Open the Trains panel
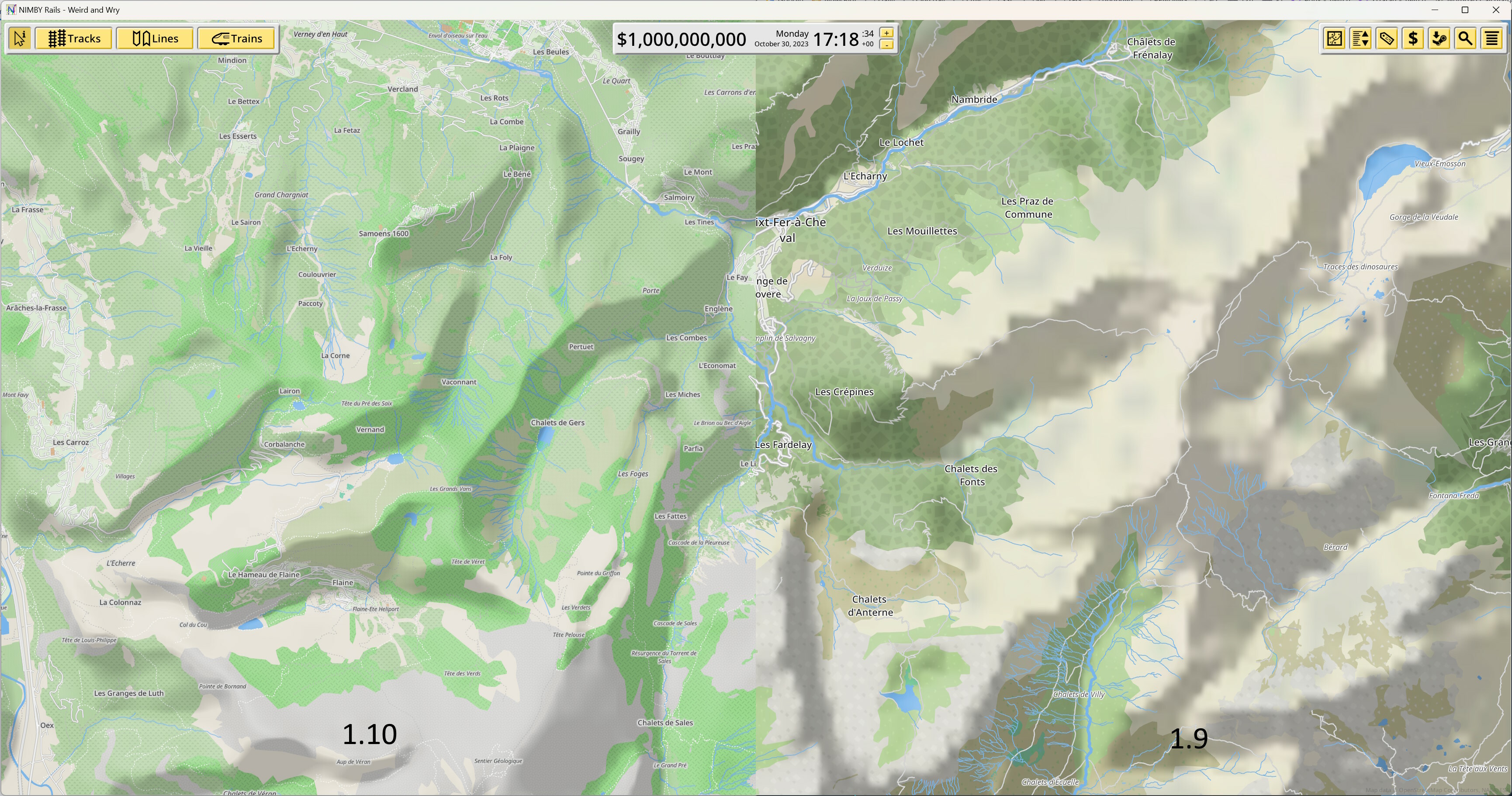The image size is (1512, 796). click(236, 39)
